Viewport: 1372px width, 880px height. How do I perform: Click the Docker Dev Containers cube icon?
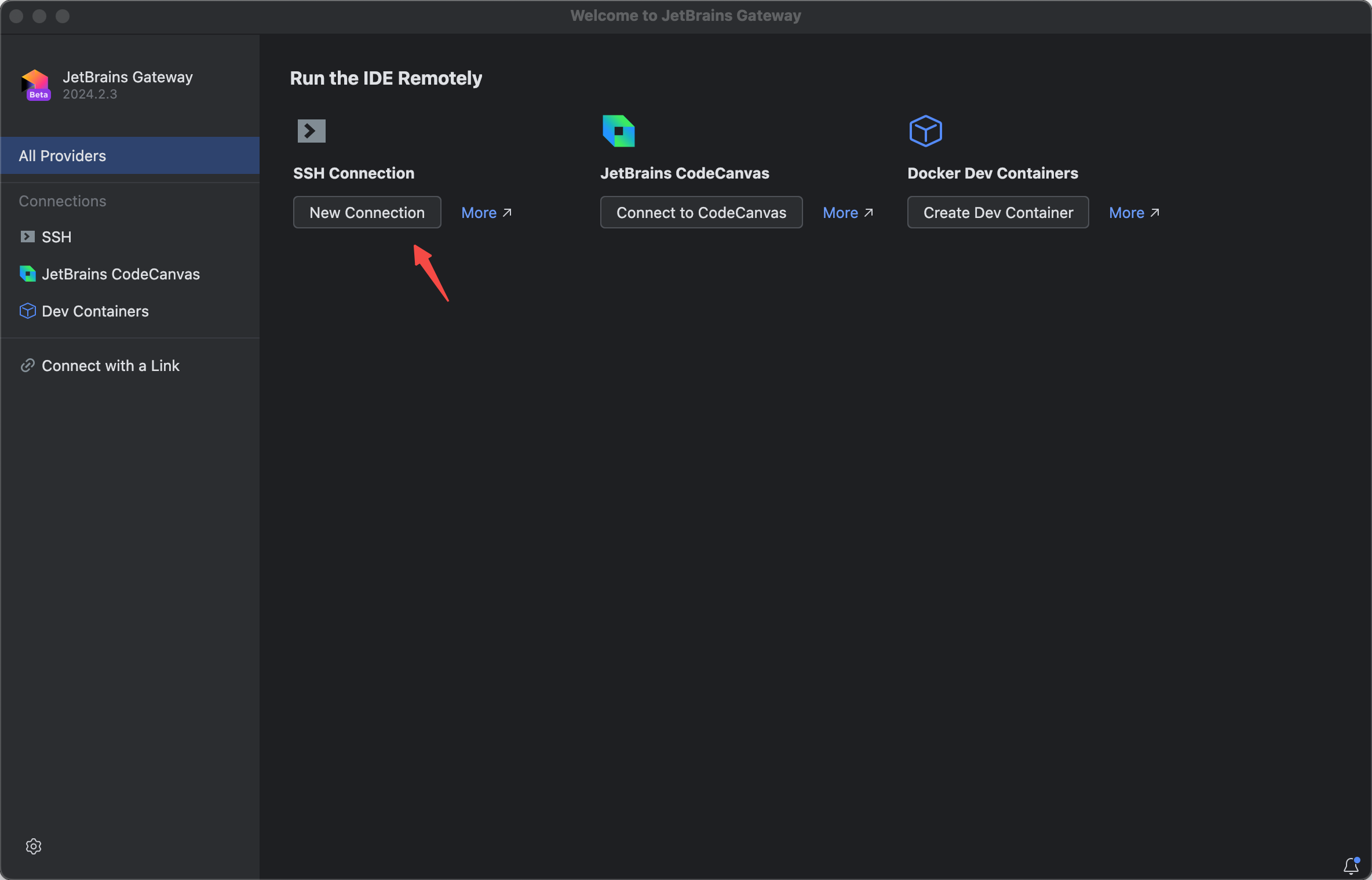click(x=925, y=131)
